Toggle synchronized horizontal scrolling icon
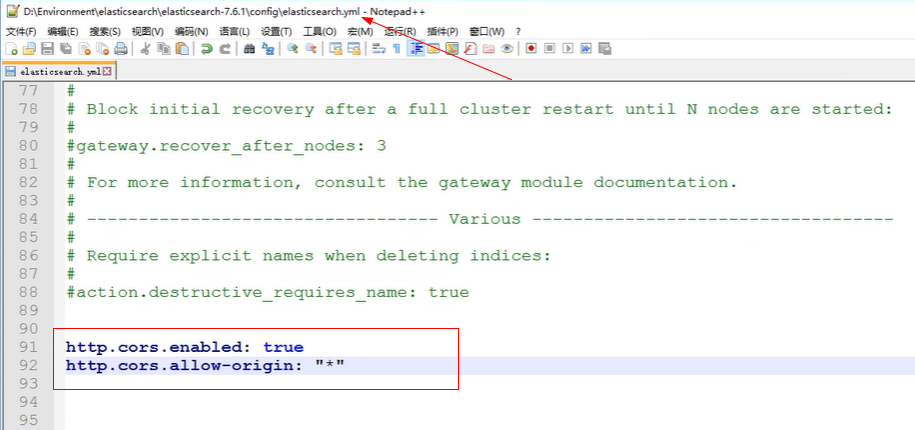 [354, 49]
